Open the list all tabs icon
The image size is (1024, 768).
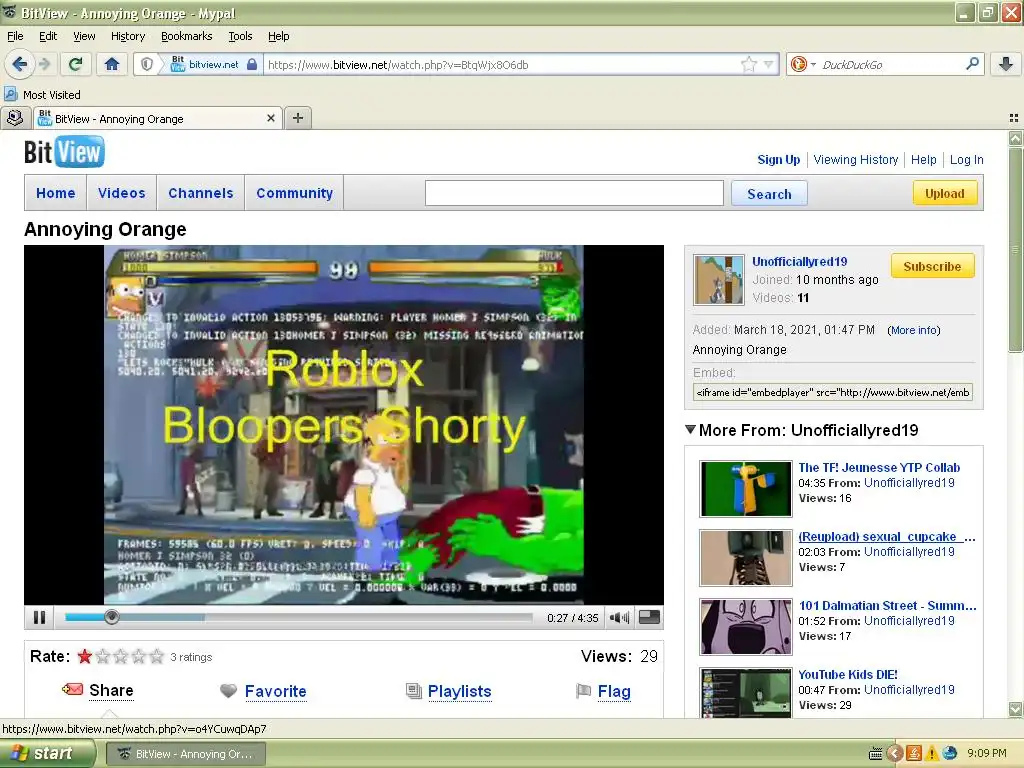point(1014,118)
